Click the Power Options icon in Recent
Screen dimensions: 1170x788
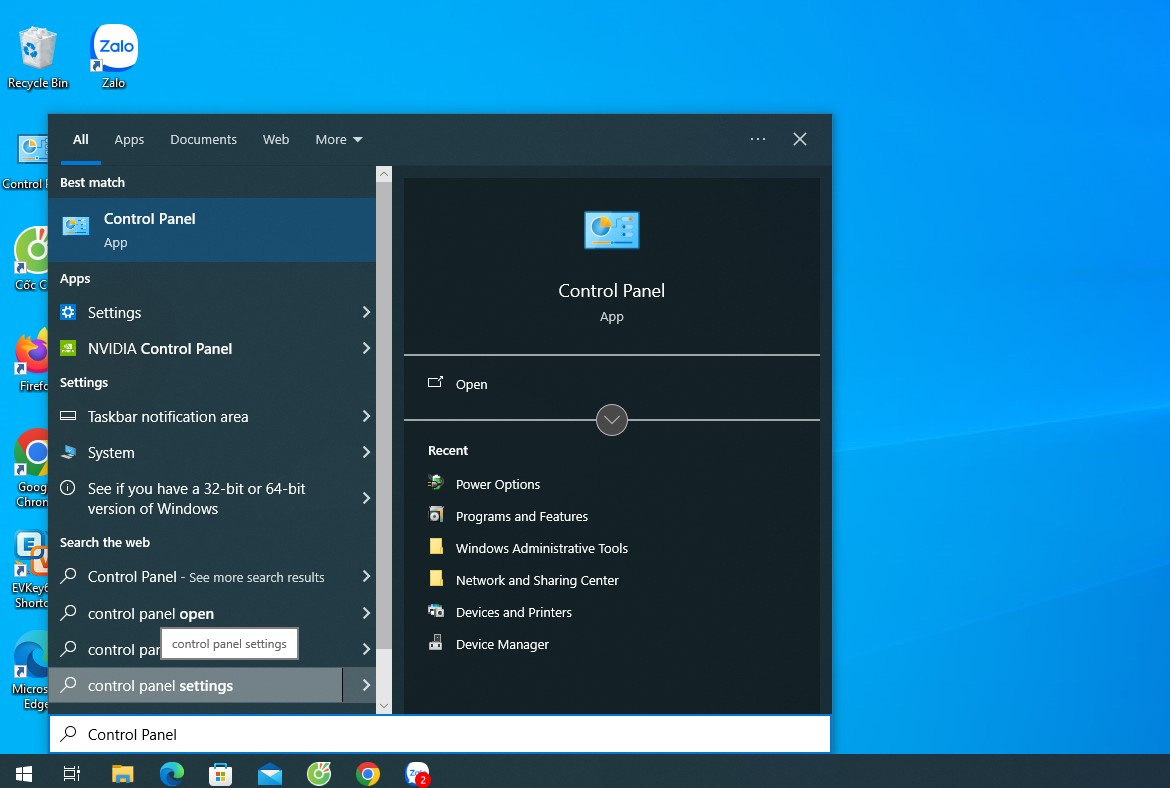click(x=436, y=483)
